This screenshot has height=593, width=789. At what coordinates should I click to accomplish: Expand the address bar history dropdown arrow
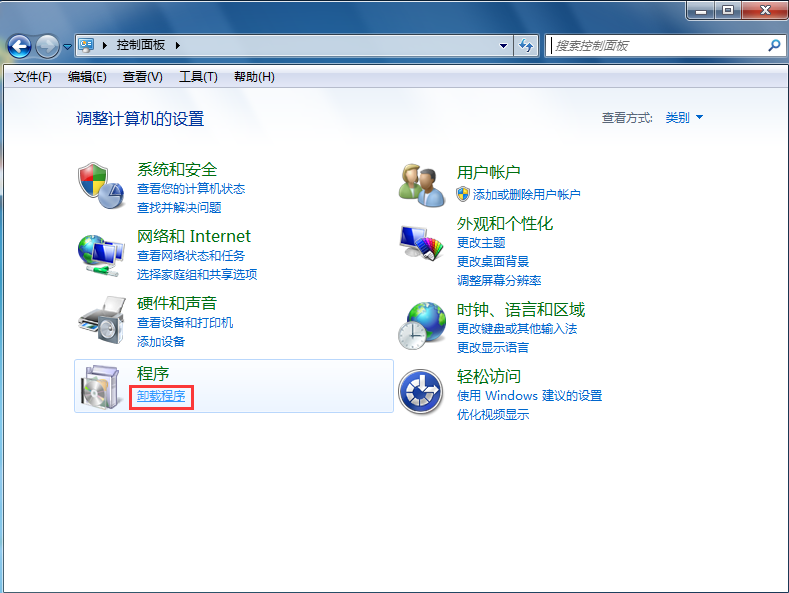tap(504, 46)
